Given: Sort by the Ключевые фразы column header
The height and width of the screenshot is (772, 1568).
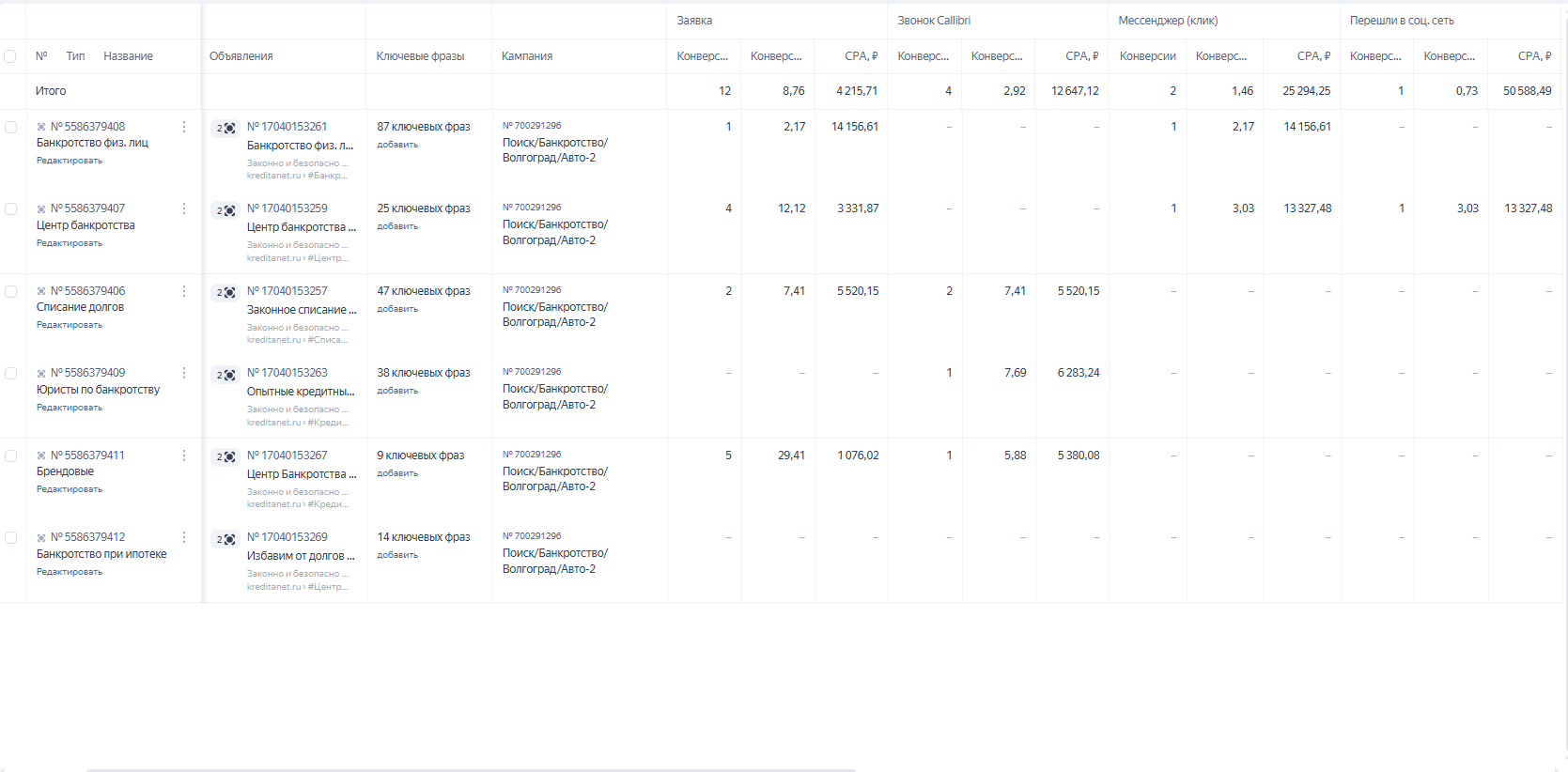Looking at the screenshot, I should [x=420, y=56].
